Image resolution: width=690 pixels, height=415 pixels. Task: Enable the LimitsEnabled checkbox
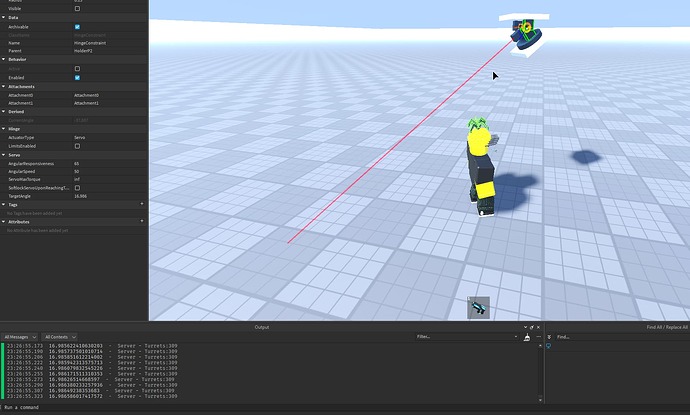pyautogui.click(x=77, y=146)
